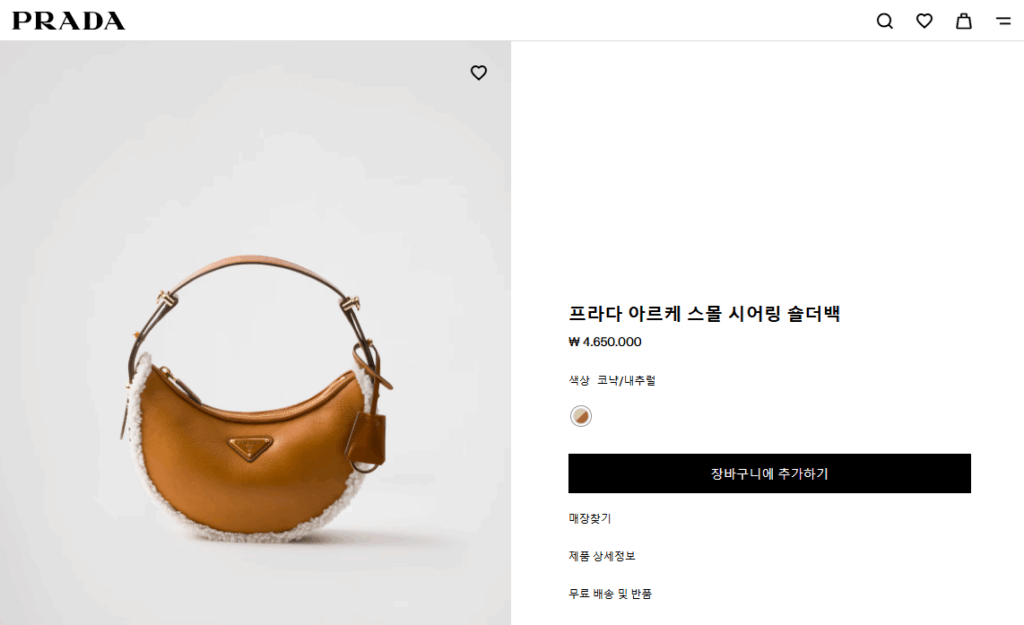Click the triangle Prada emblem on bag

click(250, 447)
